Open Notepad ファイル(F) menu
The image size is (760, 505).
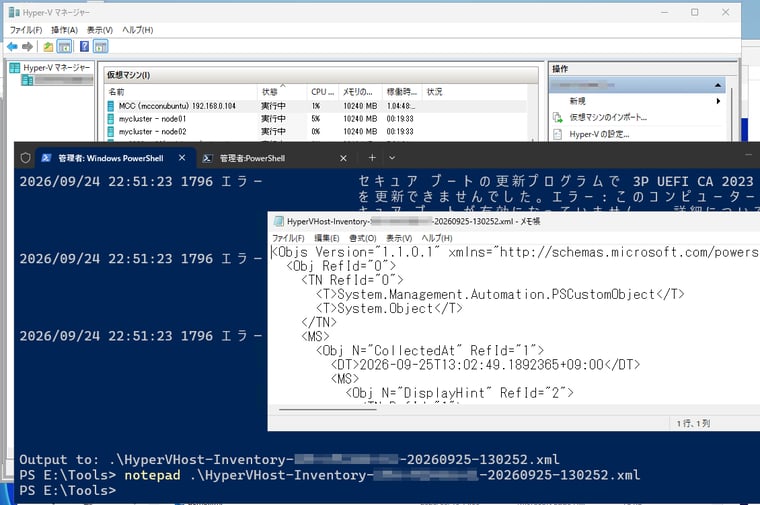tap(288, 238)
